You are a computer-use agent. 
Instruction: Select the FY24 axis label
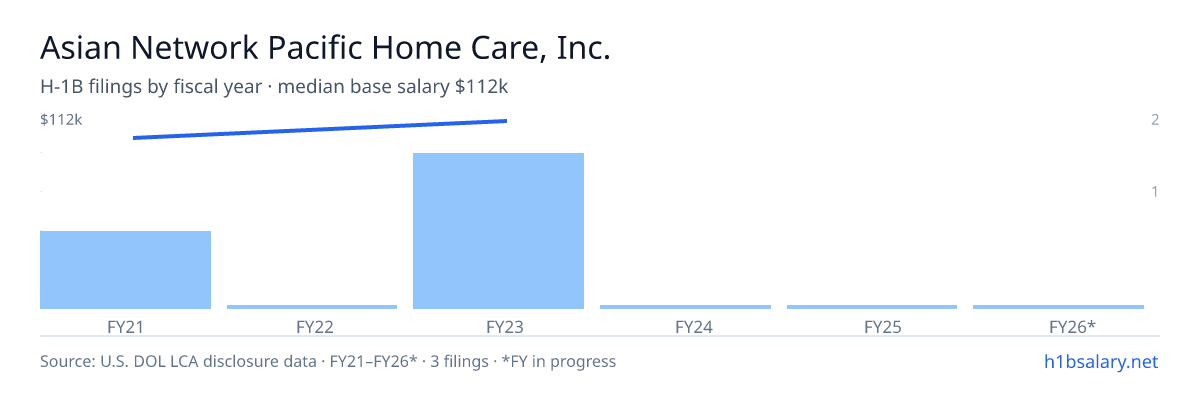[685, 326]
